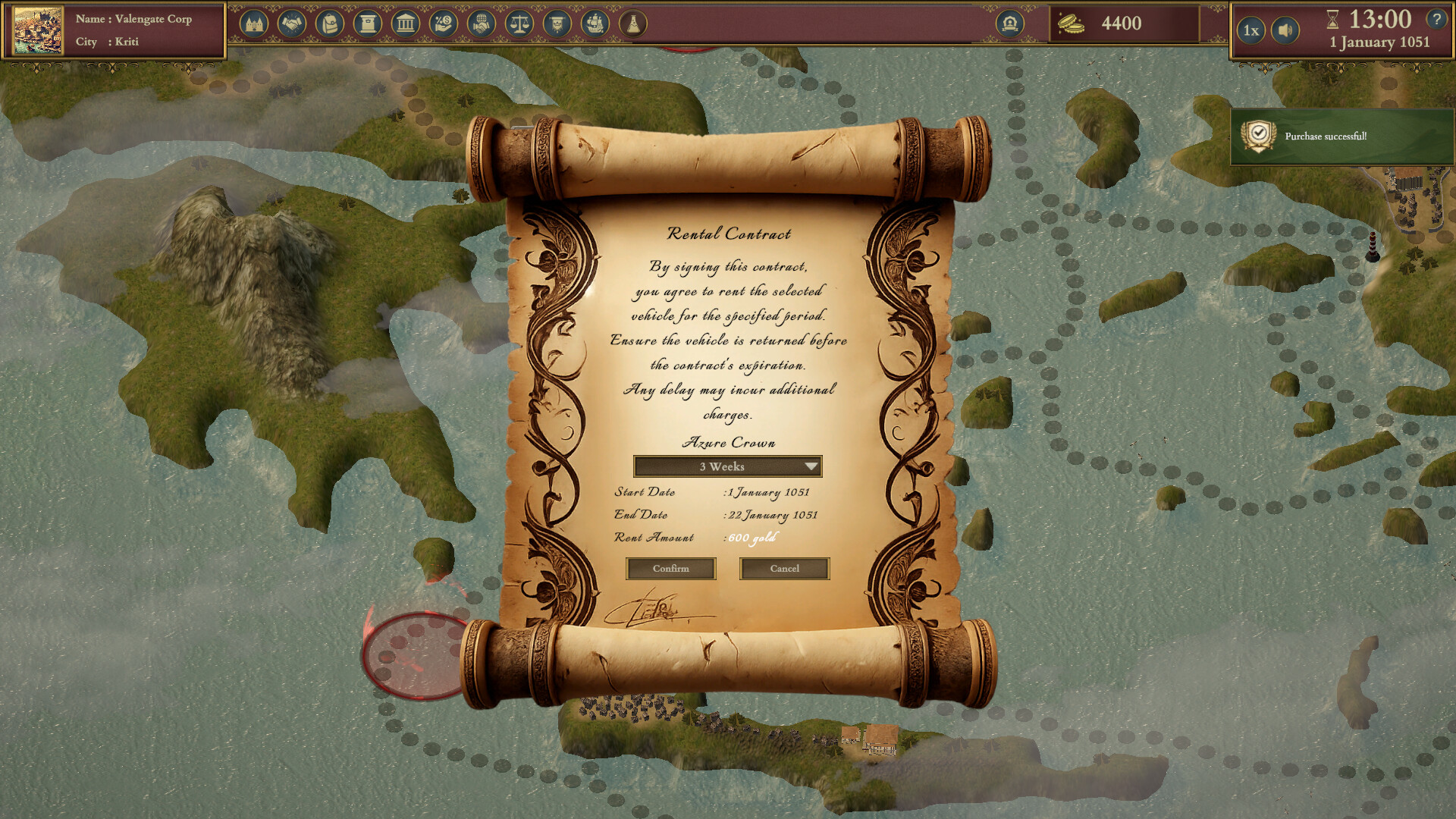Viewport: 1456px width, 819px height.
Task: Open the percent-dollar loan icon
Action: click(x=444, y=24)
